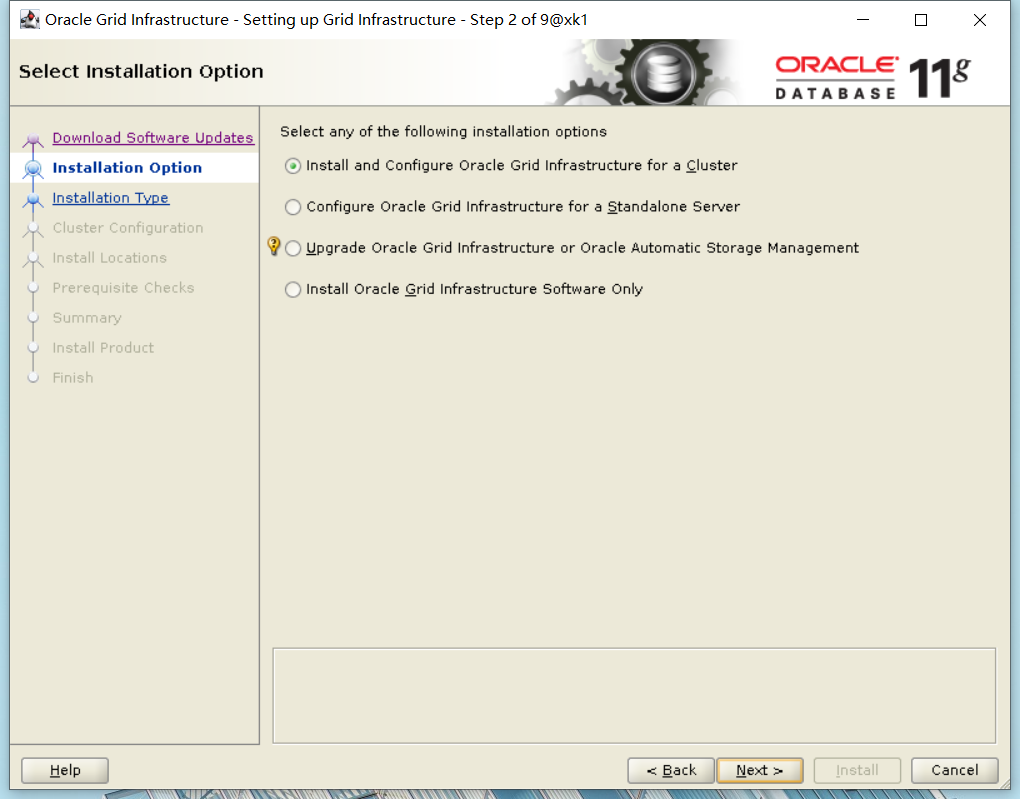Click the 'Cluster Configuration' step text
Image resolution: width=1020 pixels, height=799 pixels.
[128, 228]
